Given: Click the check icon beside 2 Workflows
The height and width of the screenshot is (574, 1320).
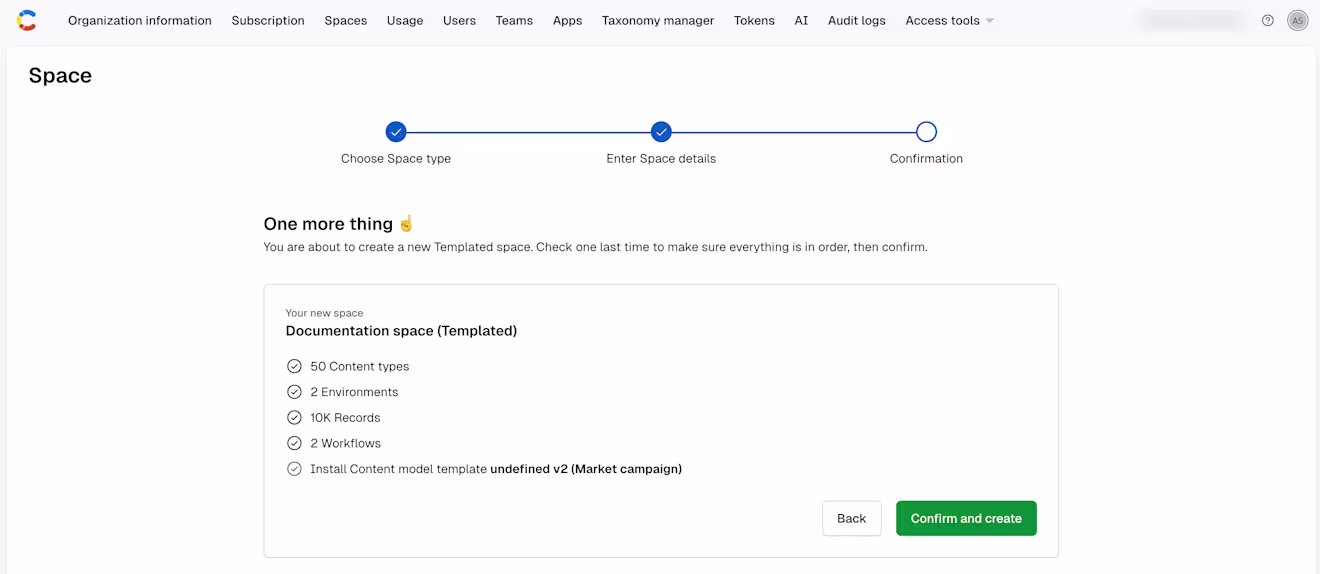Looking at the screenshot, I should [x=294, y=443].
